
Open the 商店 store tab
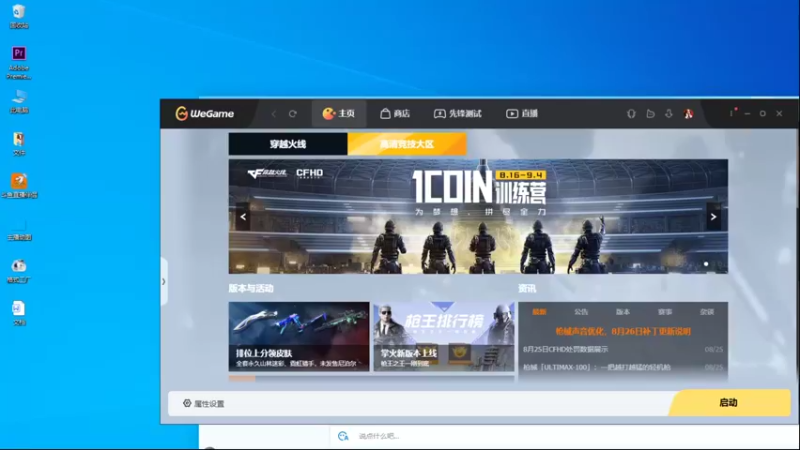tap(395, 113)
